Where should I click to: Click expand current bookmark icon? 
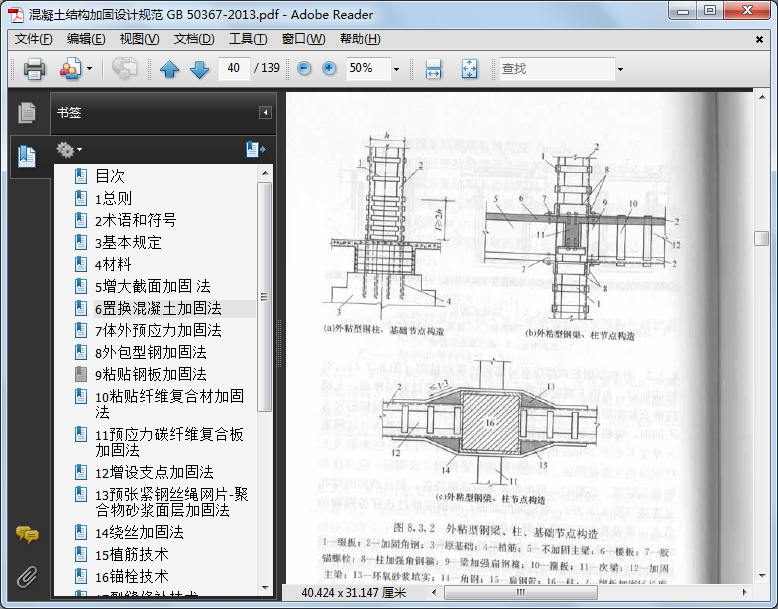point(256,149)
